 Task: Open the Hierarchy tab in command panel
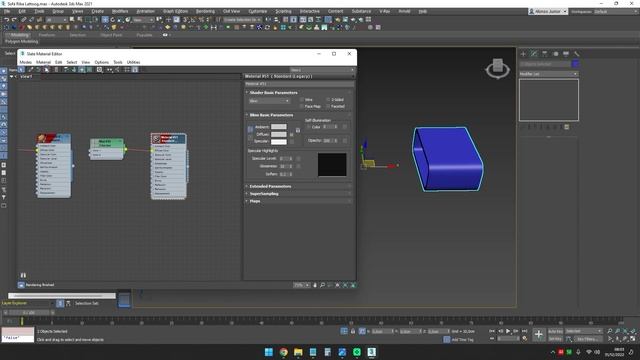point(544,54)
